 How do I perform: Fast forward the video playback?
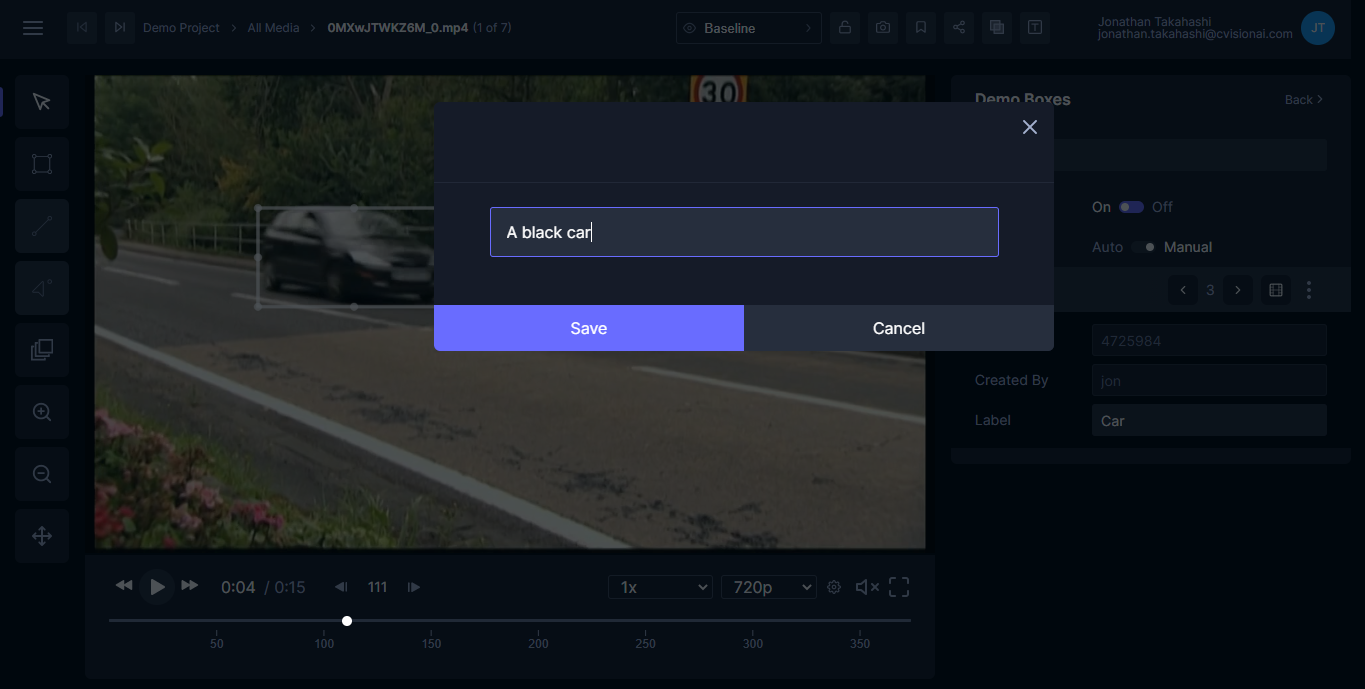click(190, 586)
